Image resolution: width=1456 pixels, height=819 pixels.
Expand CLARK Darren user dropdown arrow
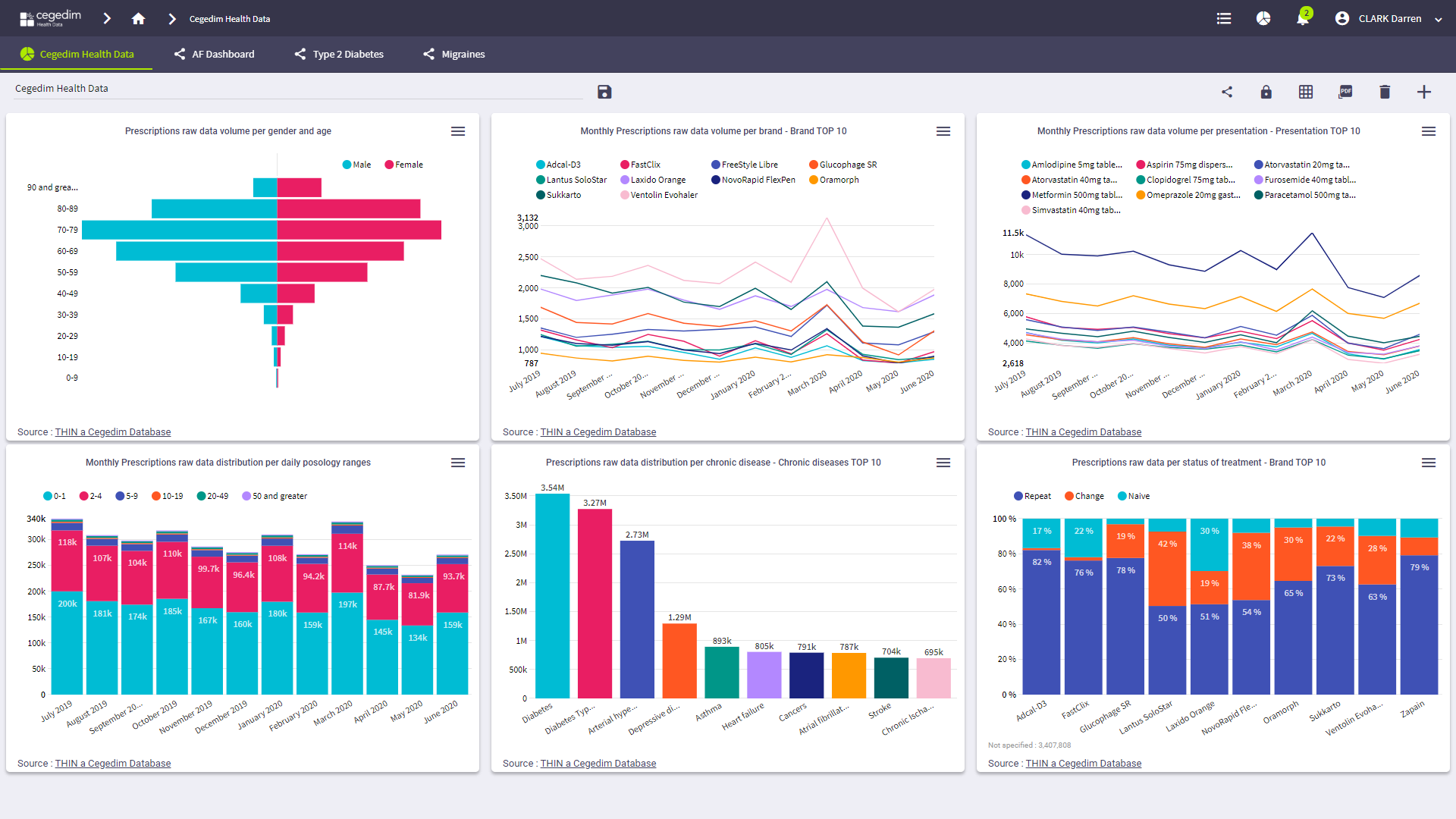tap(1439, 20)
